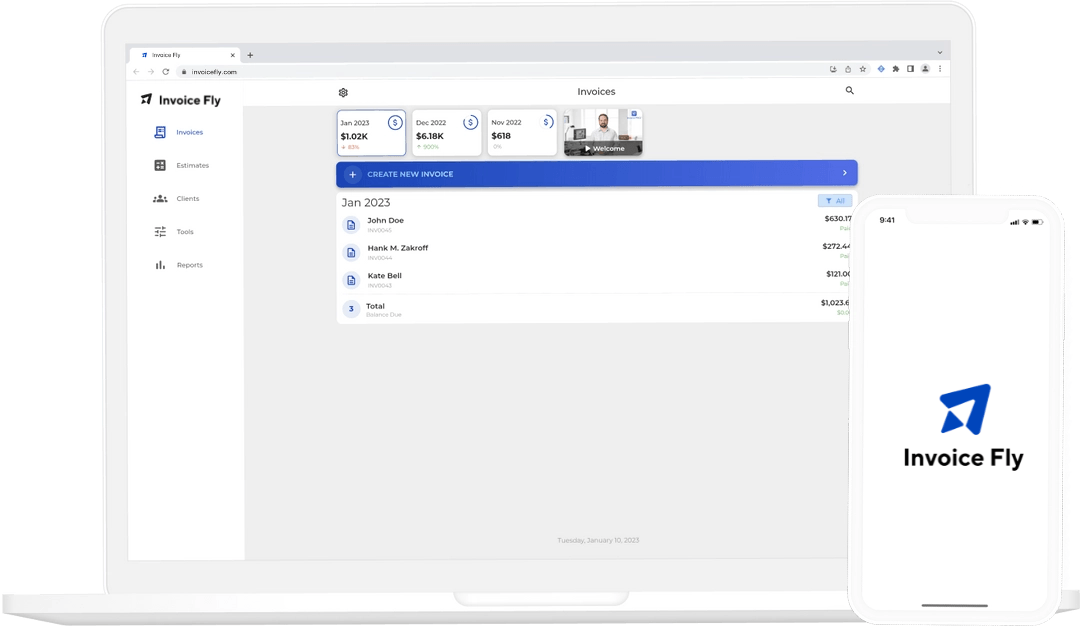Viewport: 1080px width, 626px height.
Task: Expand the Create New Invoice bar chevron
Action: click(x=844, y=173)
